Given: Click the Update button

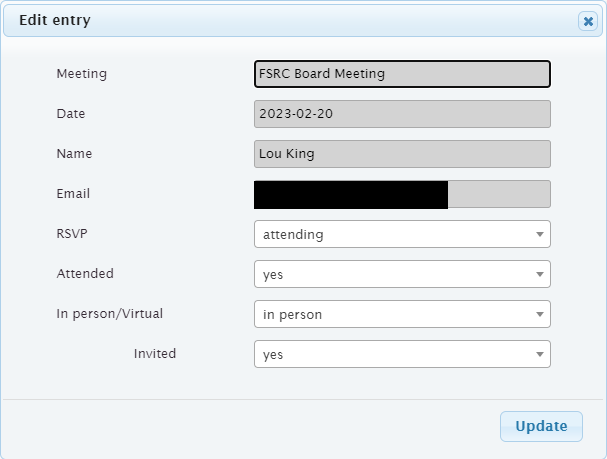Looking at the screenshot, I should (541, 426).
